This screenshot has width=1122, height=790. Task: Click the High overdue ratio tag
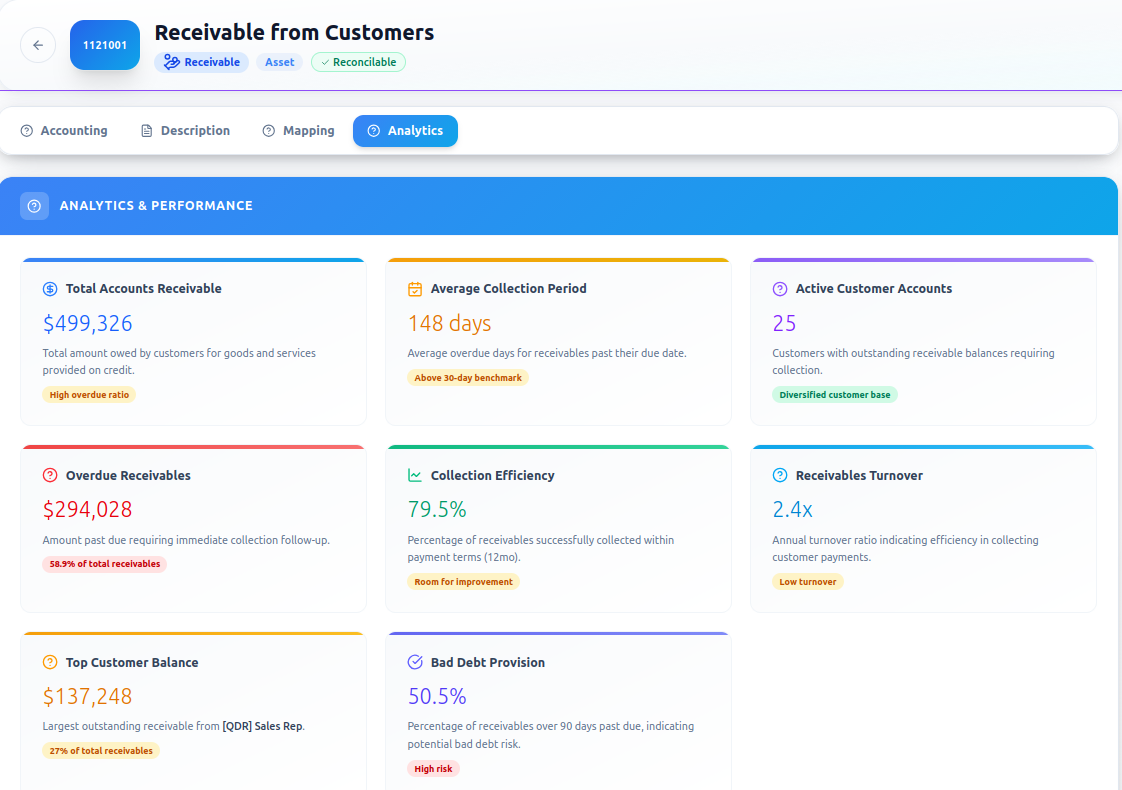pyautogui.click(x=89, y=395)
